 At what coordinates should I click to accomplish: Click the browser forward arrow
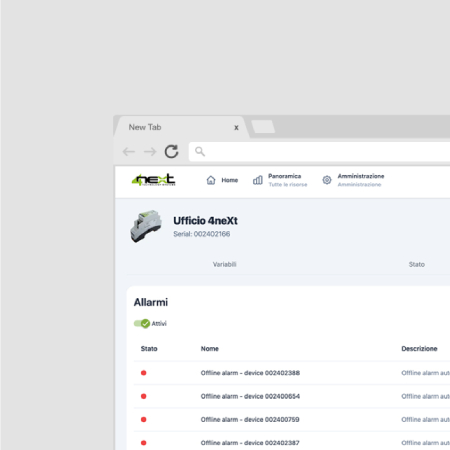coord(150,152)
